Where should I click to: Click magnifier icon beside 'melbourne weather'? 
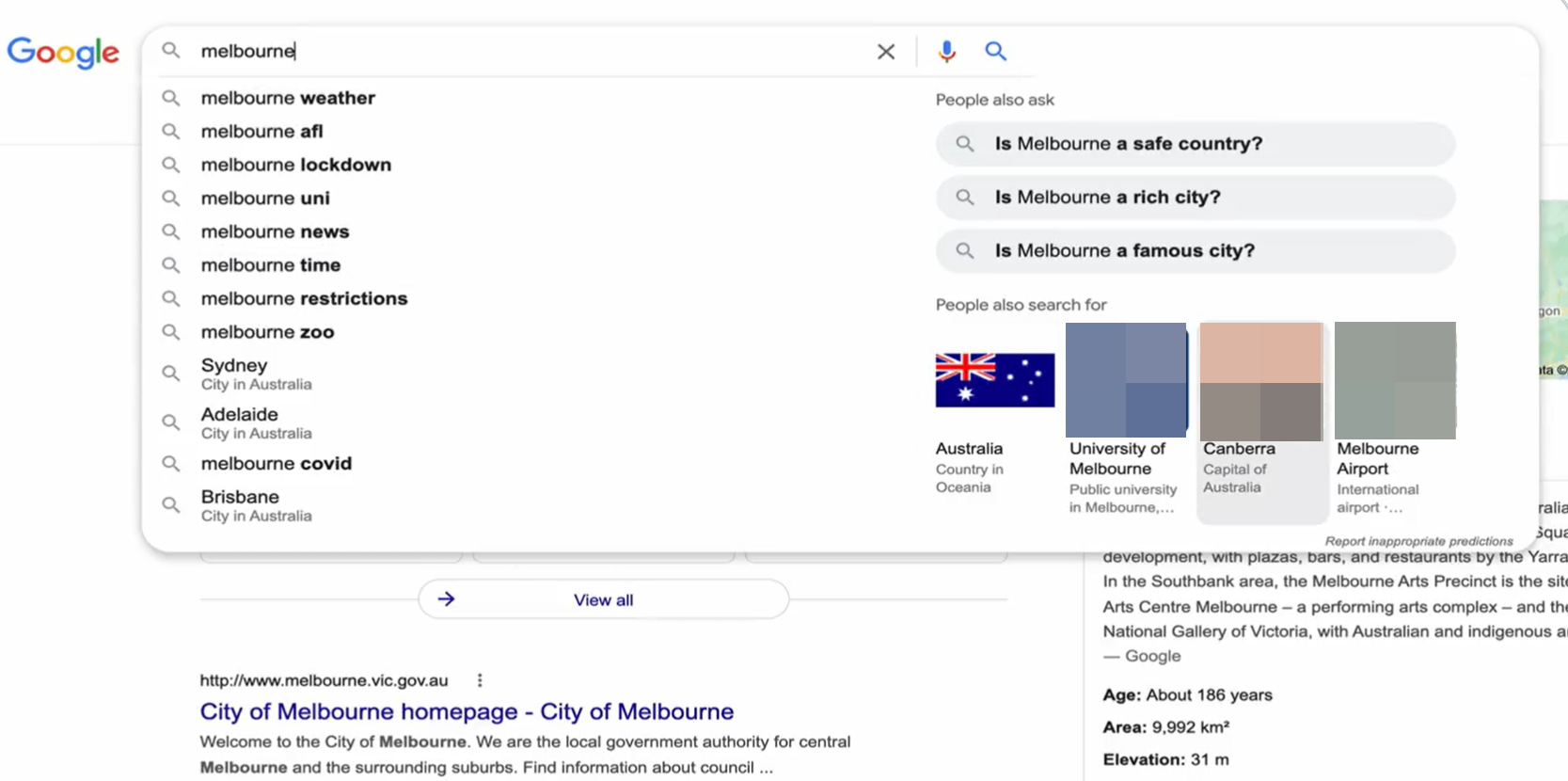point(170,98)
